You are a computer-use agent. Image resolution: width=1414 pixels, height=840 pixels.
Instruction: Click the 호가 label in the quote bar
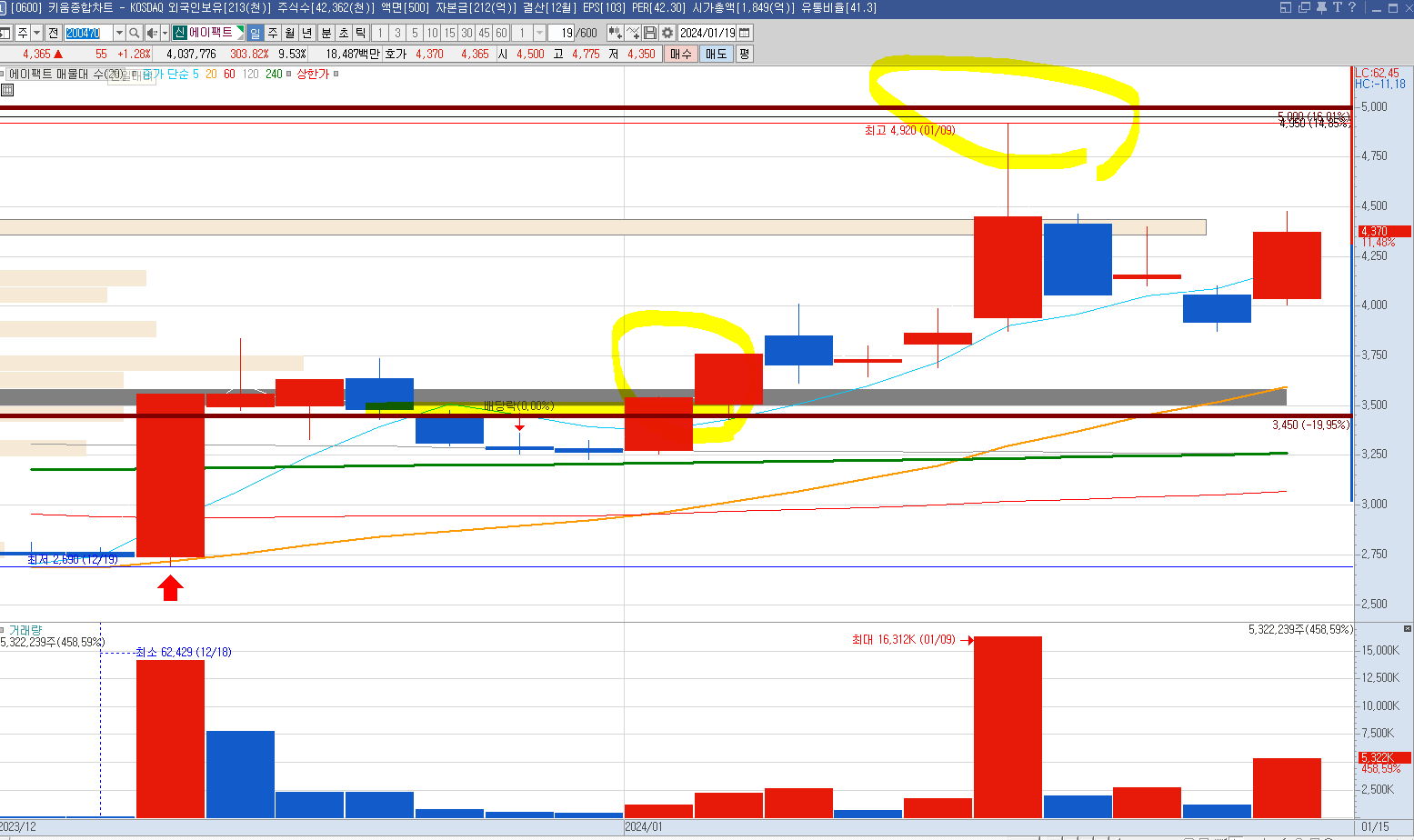(x=396, y=54)
